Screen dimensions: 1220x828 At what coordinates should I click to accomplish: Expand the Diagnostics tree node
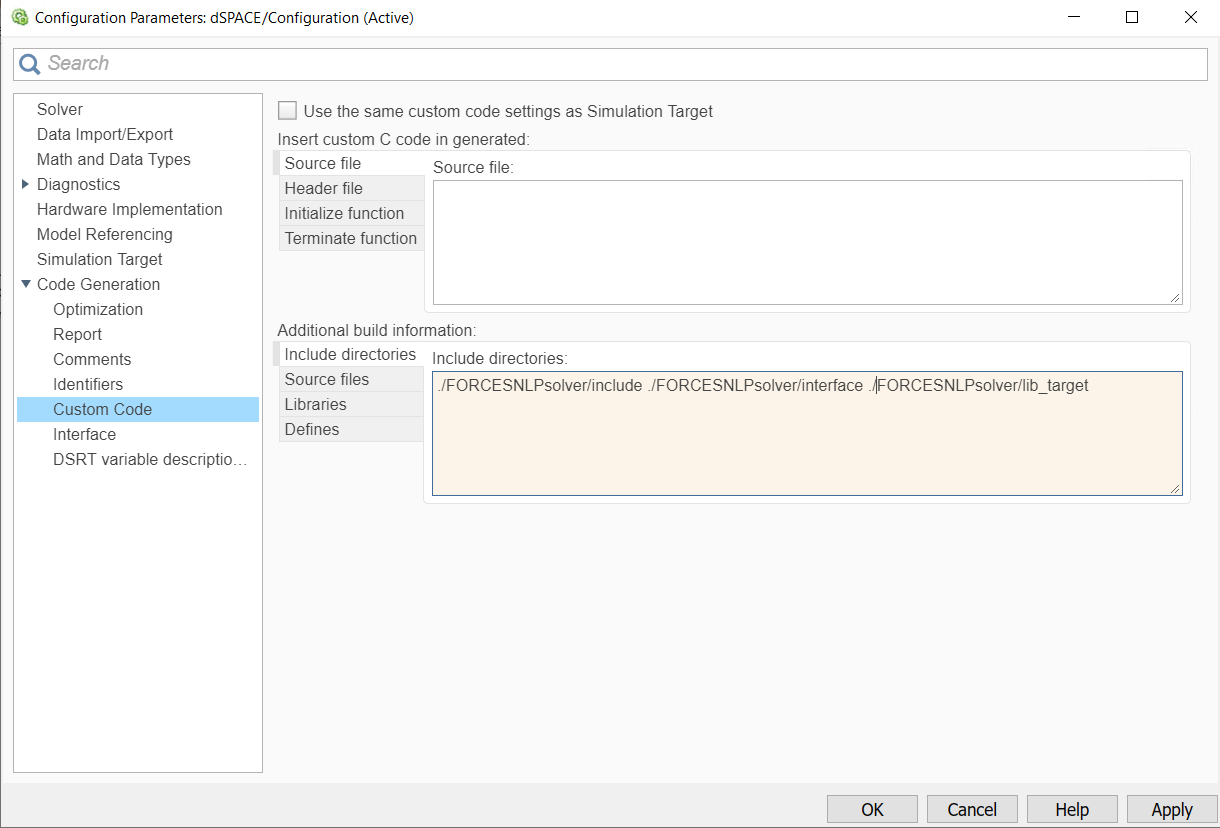[25, 184]
